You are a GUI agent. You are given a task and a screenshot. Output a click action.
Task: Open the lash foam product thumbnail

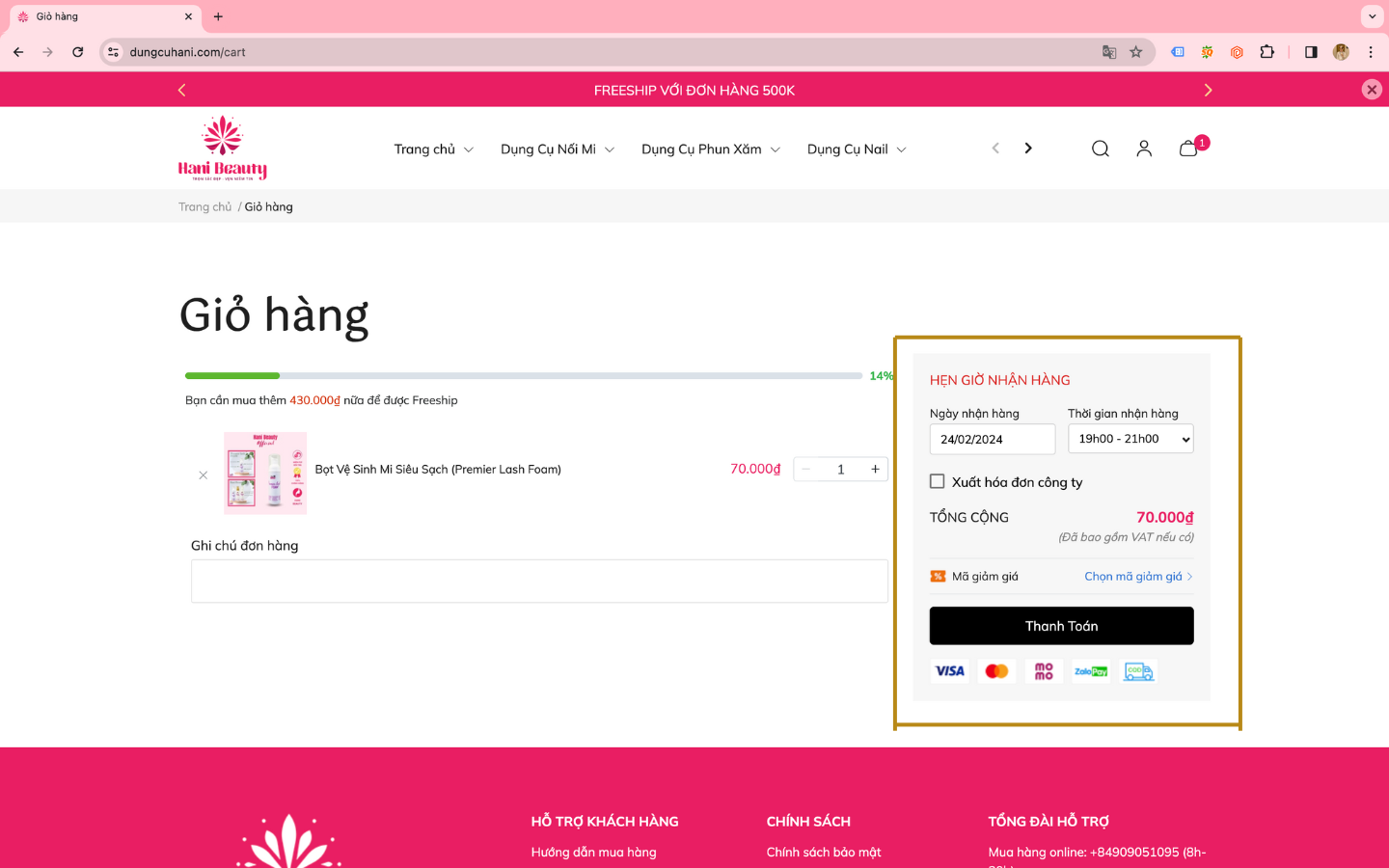pyautogui.click(x=265, y=473)
